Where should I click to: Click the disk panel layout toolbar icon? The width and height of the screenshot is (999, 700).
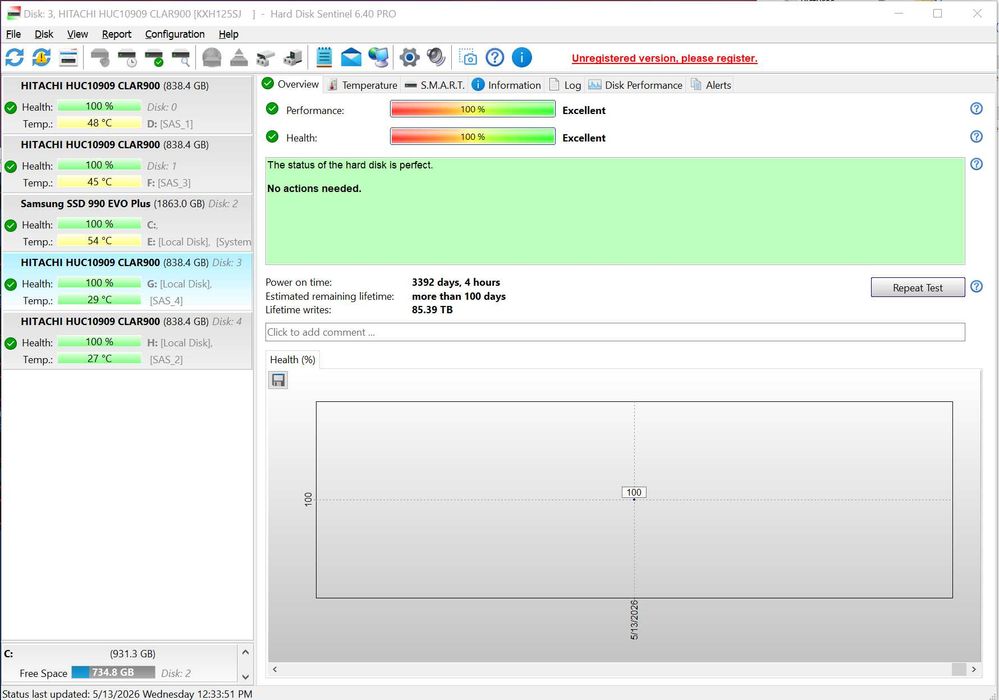[x=68, y=57]
